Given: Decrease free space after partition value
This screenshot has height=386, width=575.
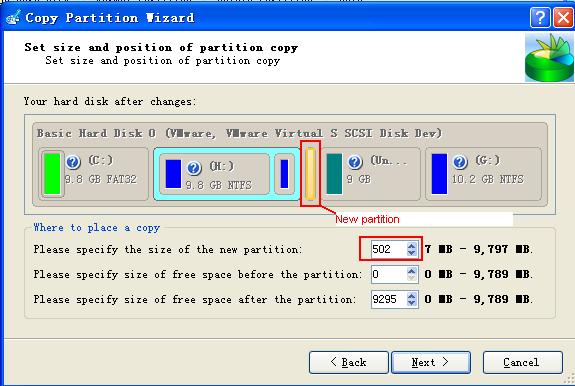Looking at the screenshot, I should [x=411, y=303].
